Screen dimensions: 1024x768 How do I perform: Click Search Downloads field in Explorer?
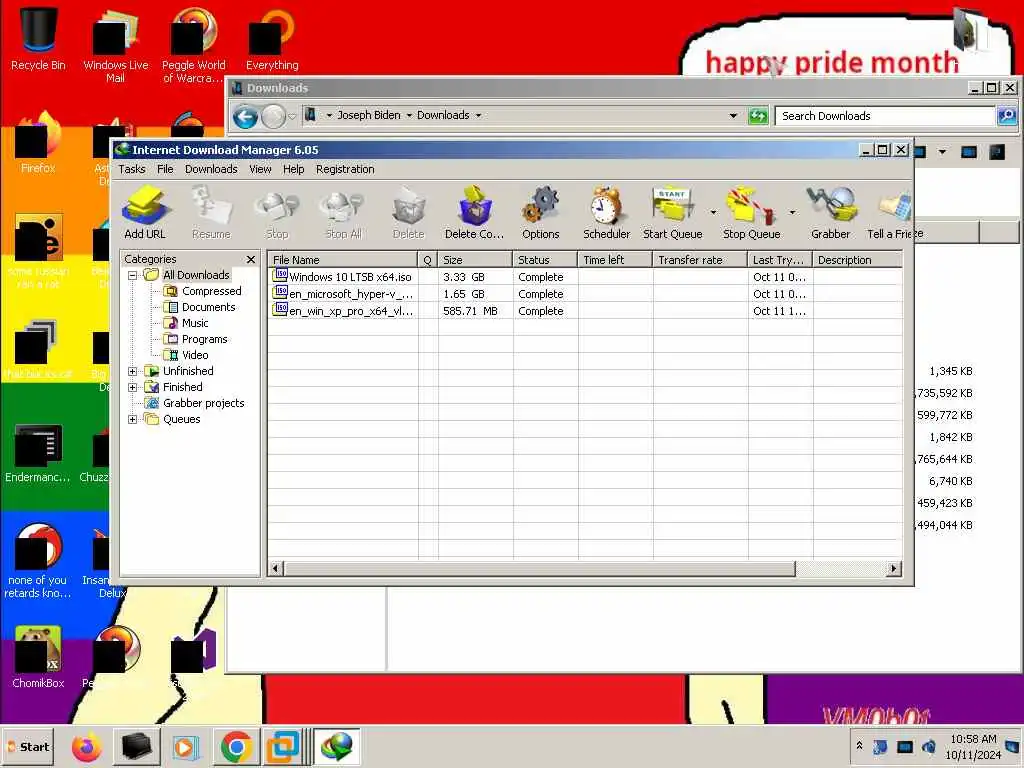tap(885, 116)
